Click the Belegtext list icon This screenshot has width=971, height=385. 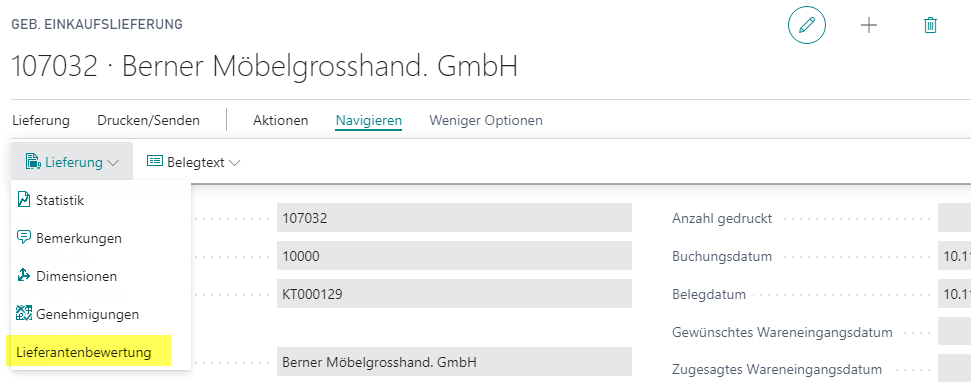[x=155, y=162]
